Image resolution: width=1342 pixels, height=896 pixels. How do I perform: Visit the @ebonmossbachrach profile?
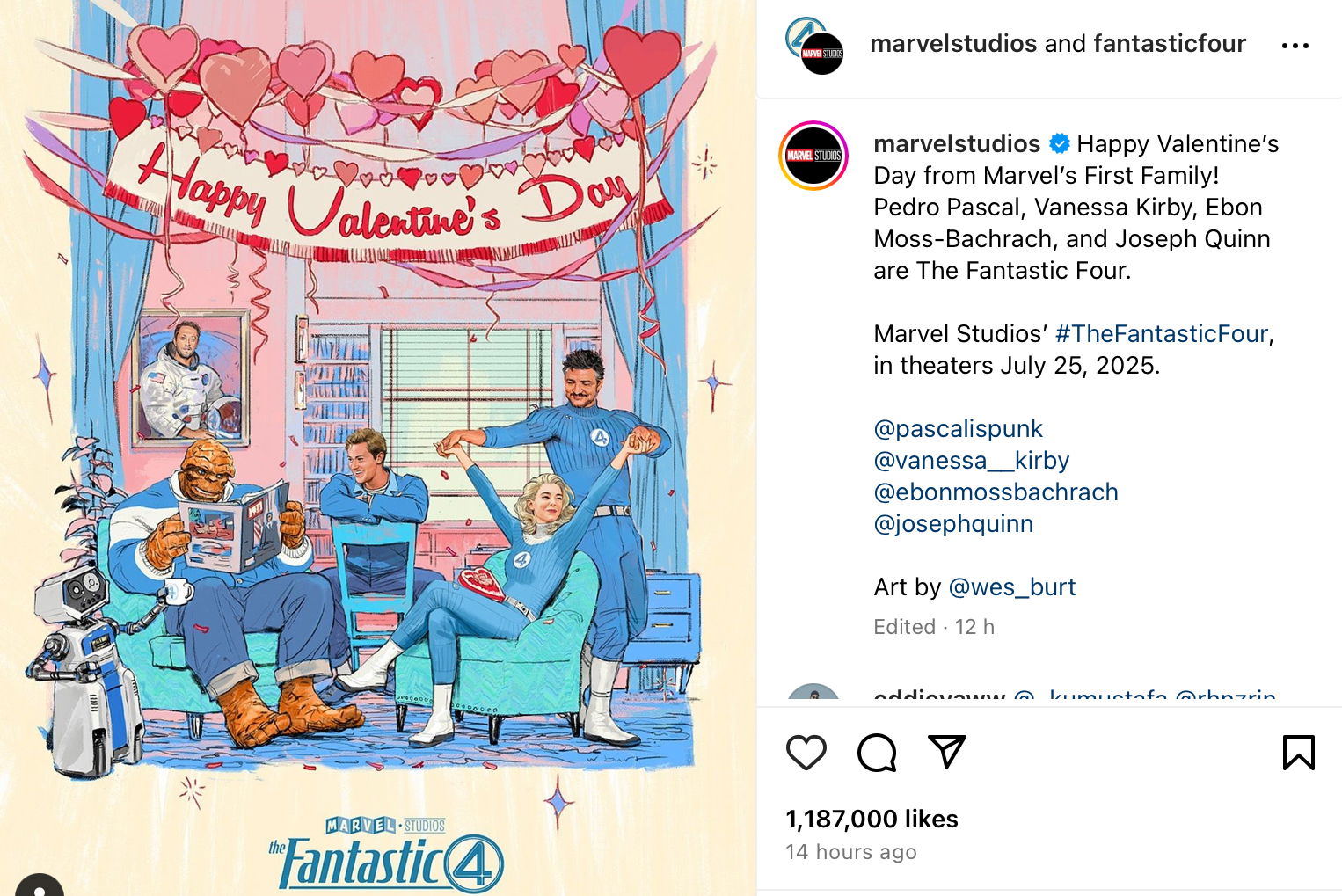(x=996, y=492)
